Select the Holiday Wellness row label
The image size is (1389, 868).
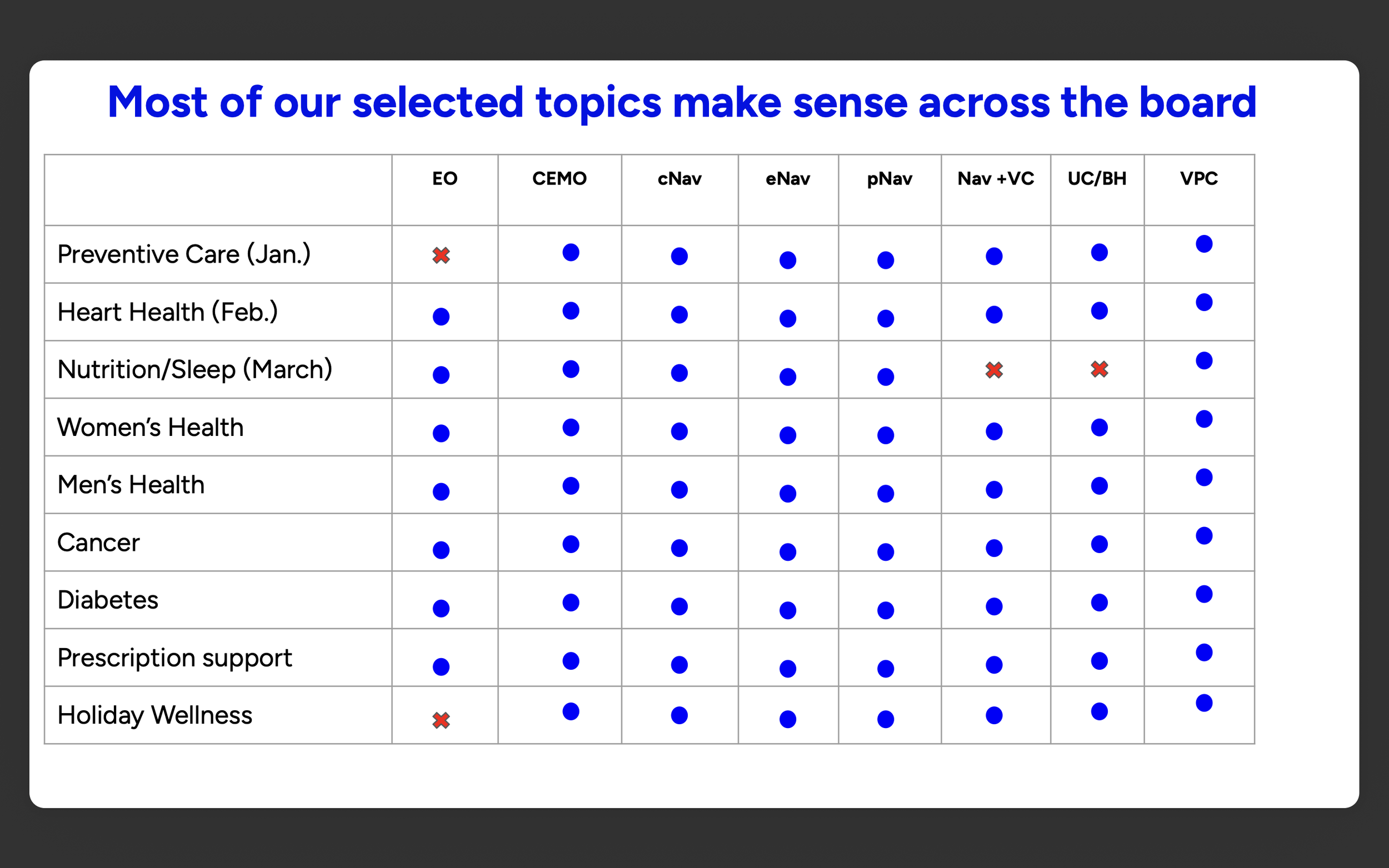pos(155,715)
